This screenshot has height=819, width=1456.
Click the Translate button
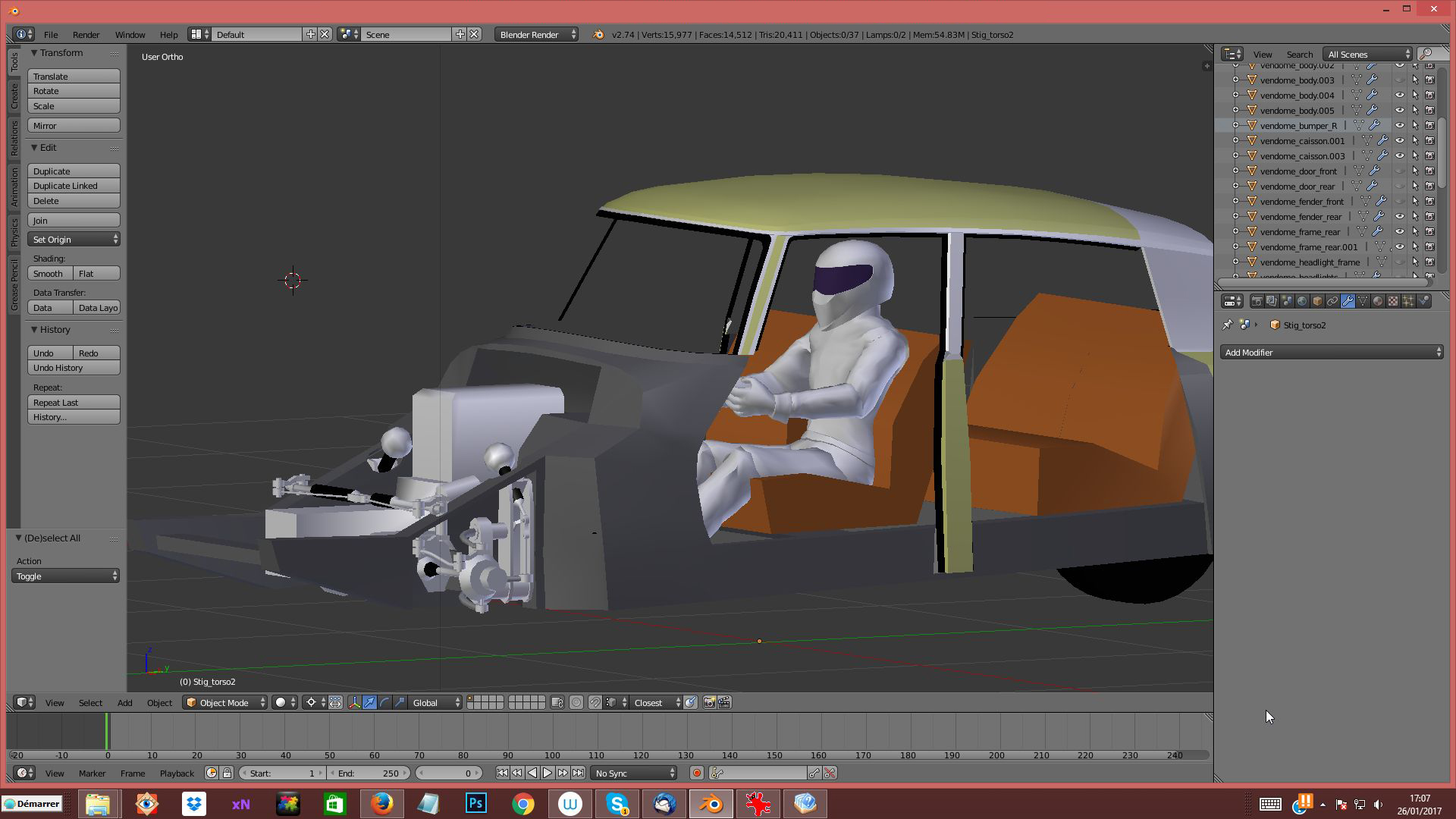[x=74, y=76]
